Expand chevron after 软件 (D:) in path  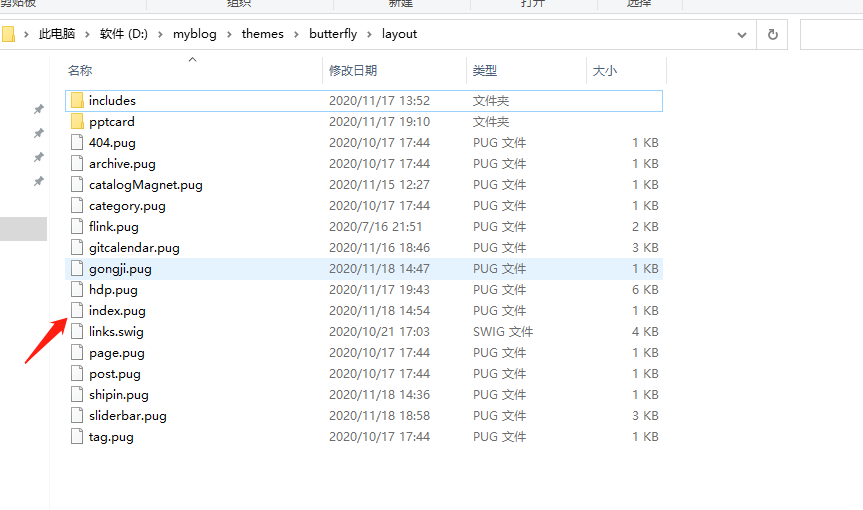(160, 34)
